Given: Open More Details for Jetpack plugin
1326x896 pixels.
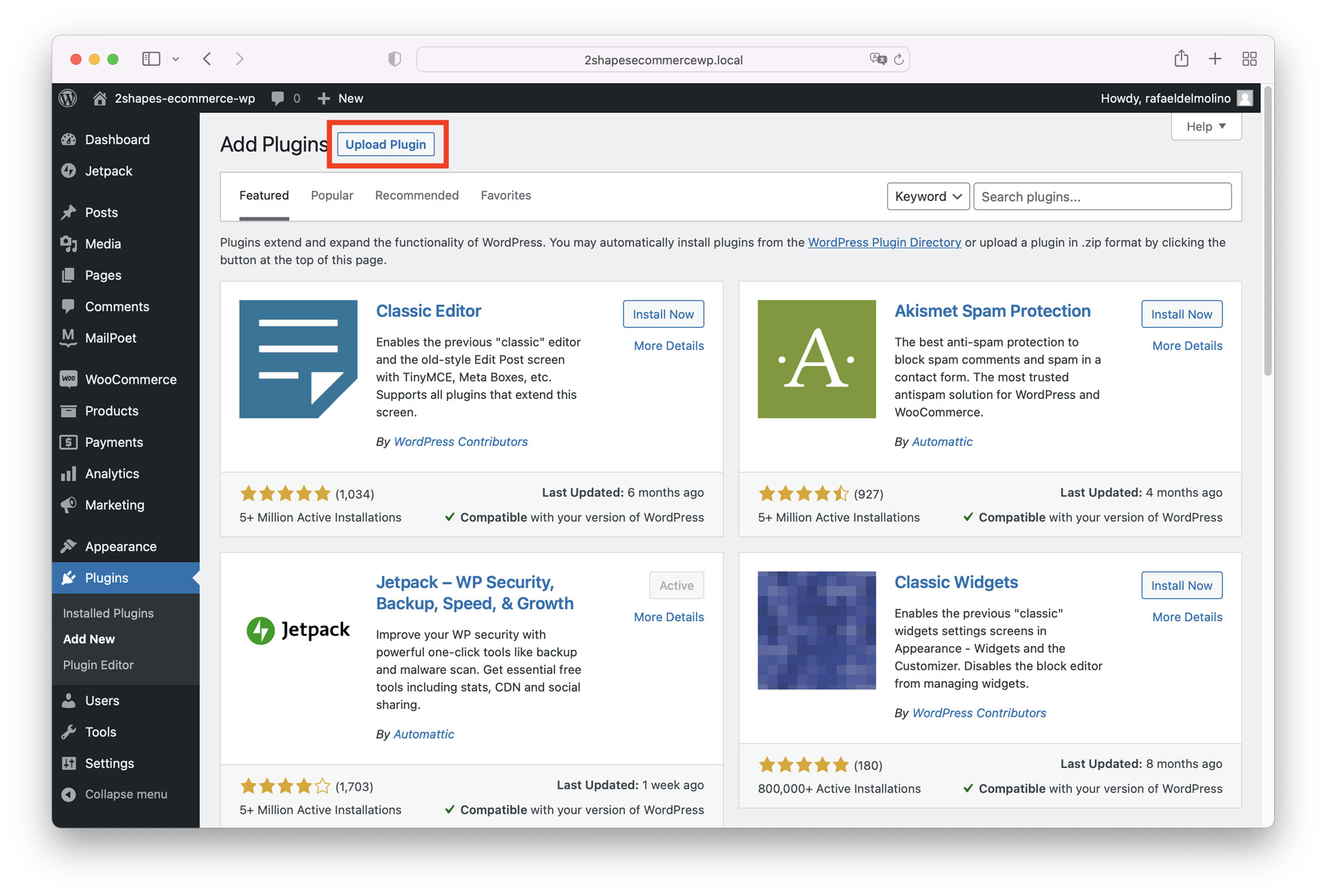Looking at the screenshot, I should pos(669,617).
